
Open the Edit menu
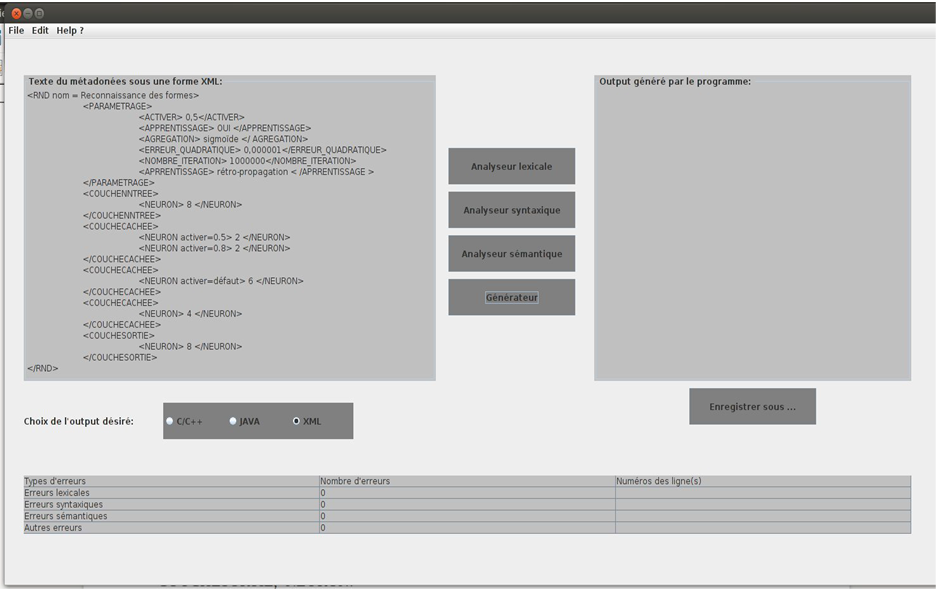coord(40,30)
